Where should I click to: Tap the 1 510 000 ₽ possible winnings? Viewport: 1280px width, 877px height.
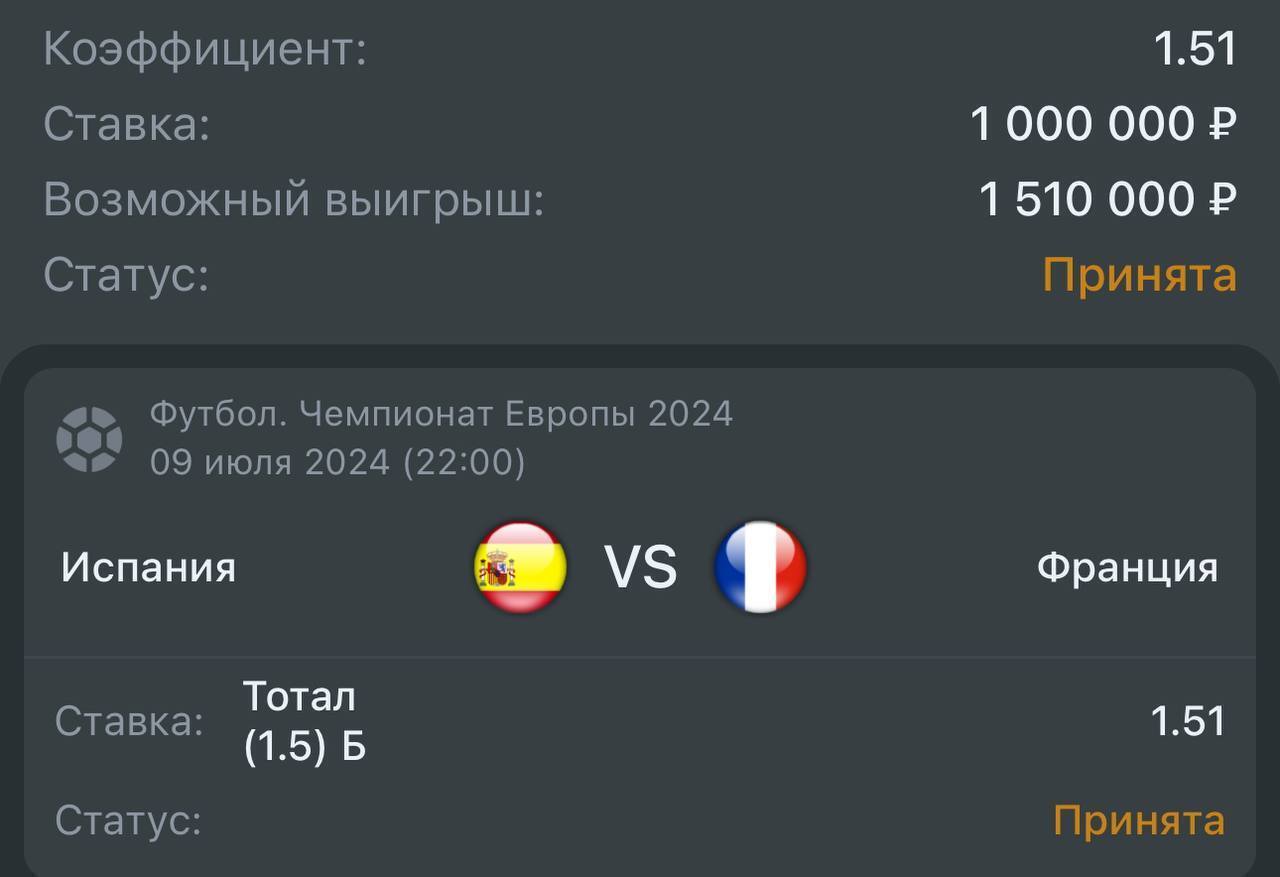pyautogui.click(x=1107, y=200)
